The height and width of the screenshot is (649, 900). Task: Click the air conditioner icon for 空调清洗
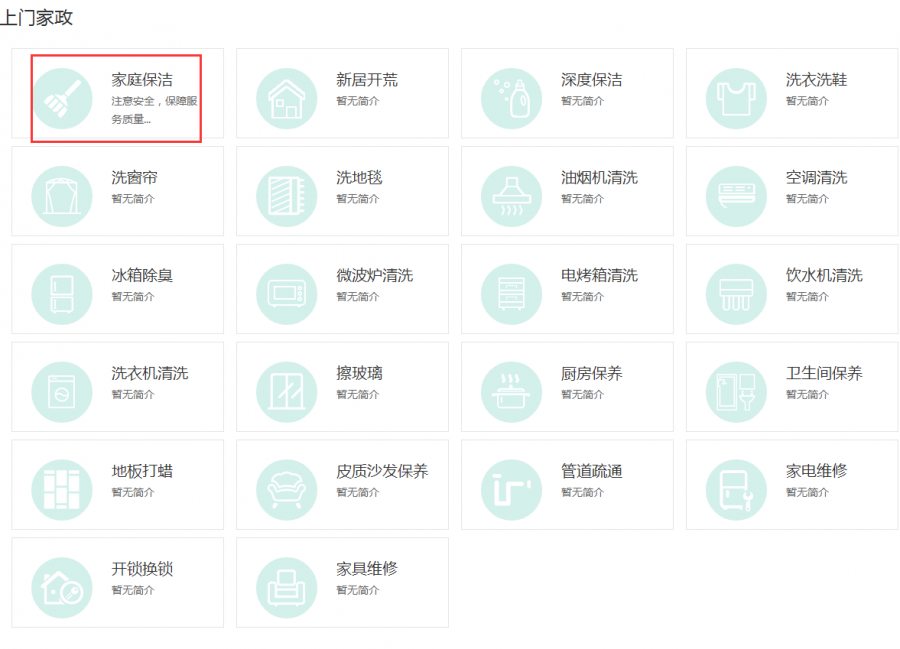click(x=736, y=197)
